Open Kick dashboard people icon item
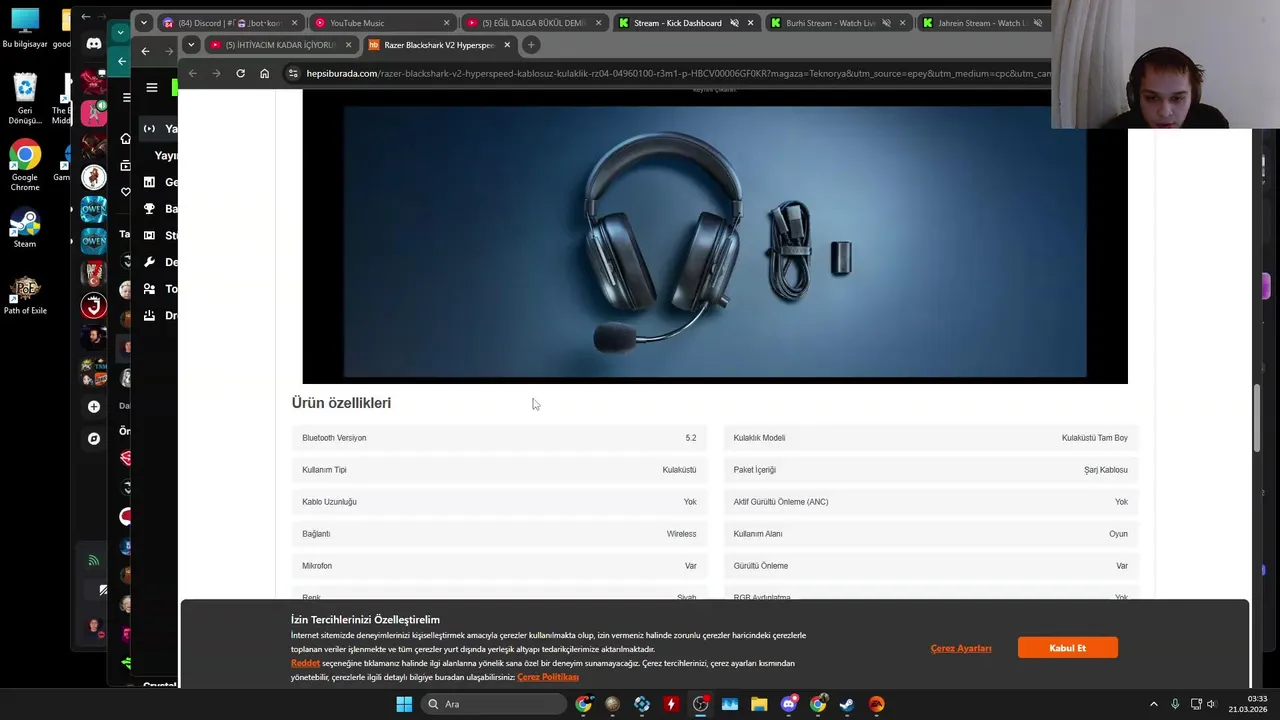This screenshot has width=1280, height=720. coord(149,289)
